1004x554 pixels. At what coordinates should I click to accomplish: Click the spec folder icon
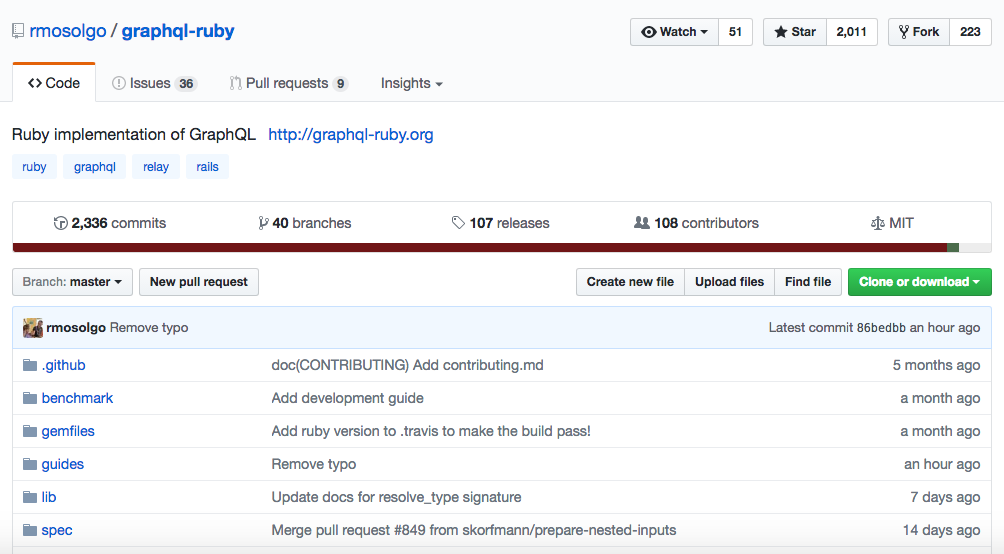pos(29,530)
